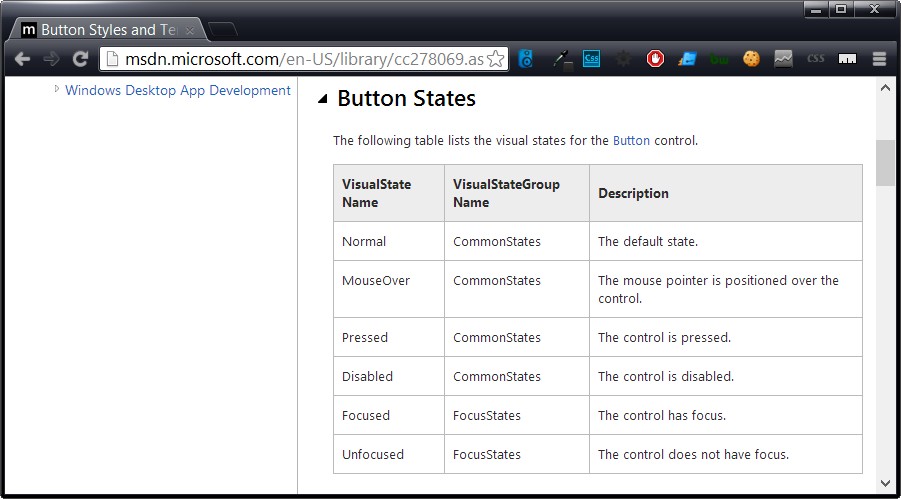
Task: Click the line chart extension icon
Action: (783, 59)
